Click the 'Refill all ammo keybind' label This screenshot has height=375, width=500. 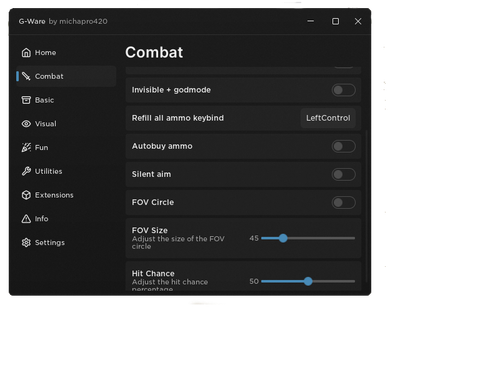coord(178,118)
